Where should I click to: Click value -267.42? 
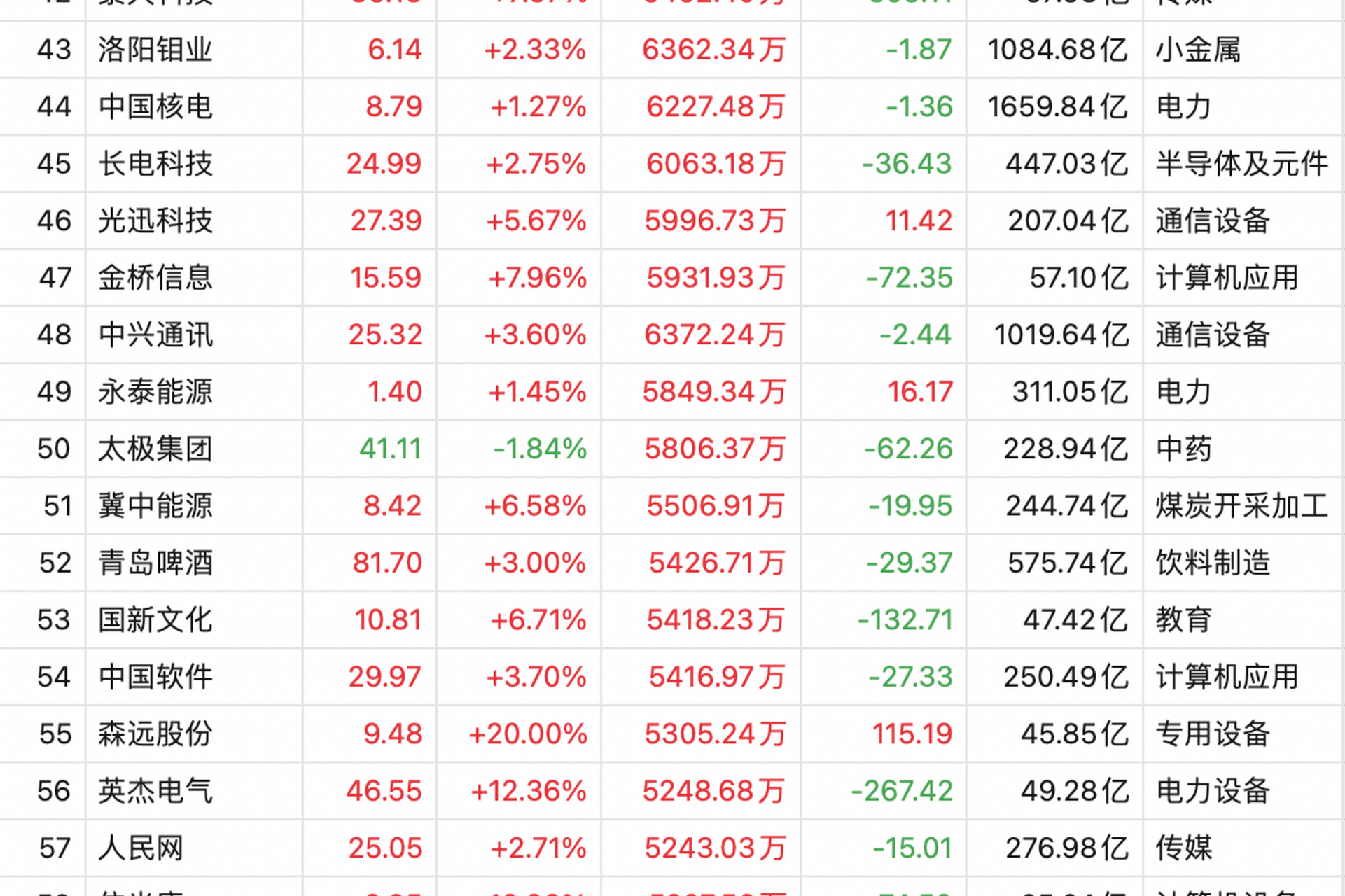(x=902, y=791)
